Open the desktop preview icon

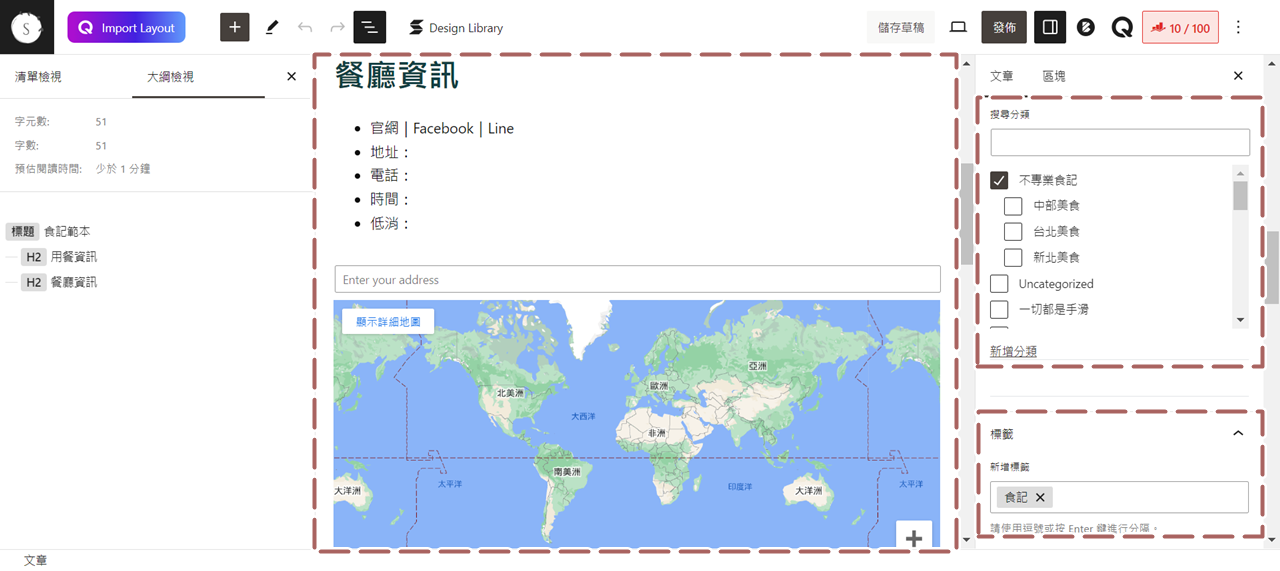coord(958,27)
